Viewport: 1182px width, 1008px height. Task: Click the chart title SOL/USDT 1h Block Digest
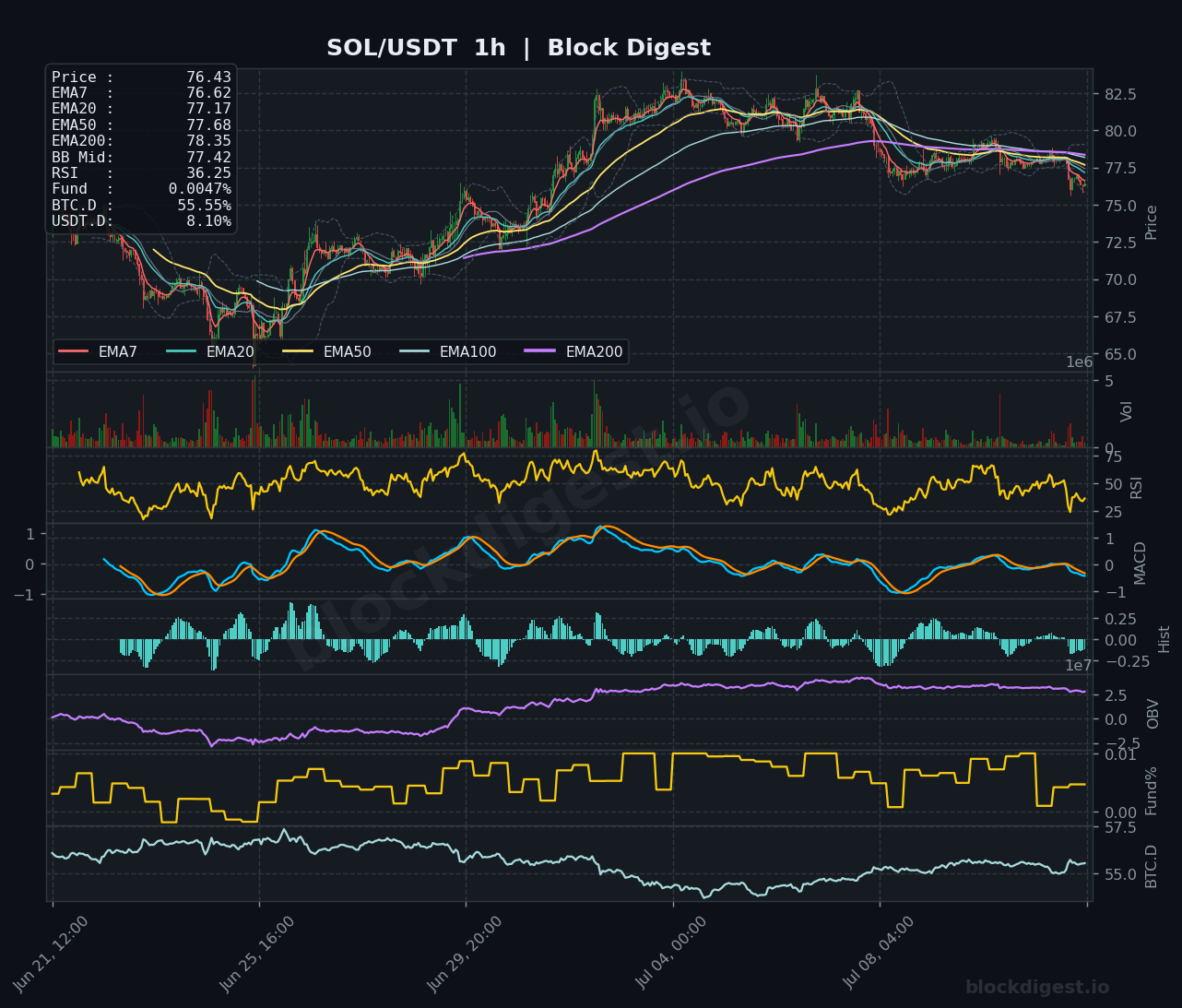coord(518,48)
